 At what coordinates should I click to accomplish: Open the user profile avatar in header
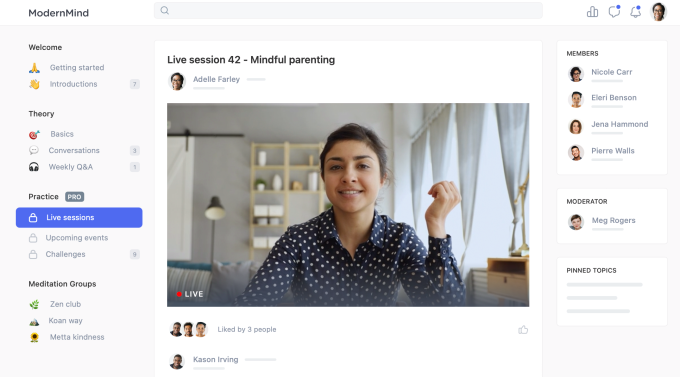click(x=658, y=12)
